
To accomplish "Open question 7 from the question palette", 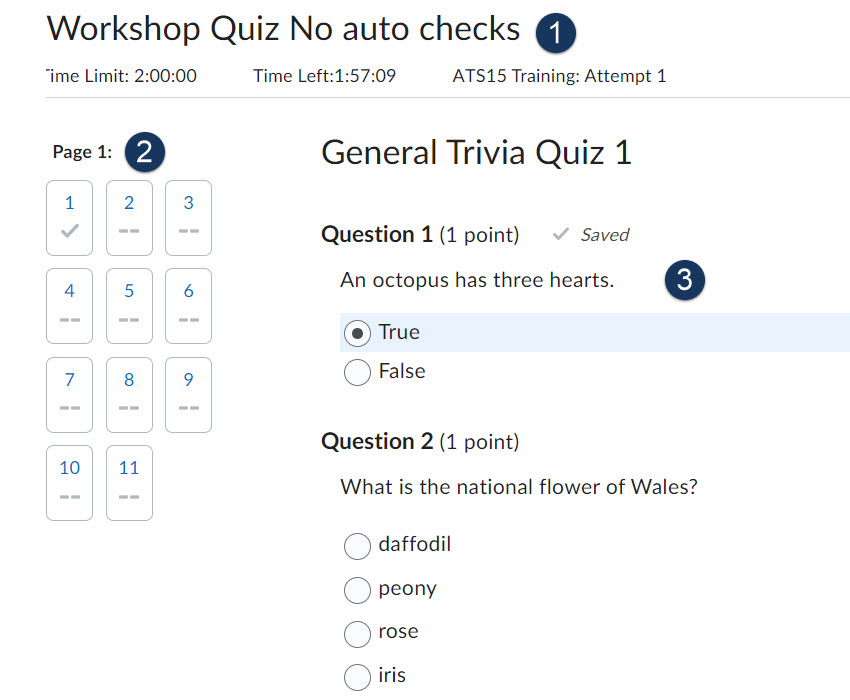I will click(x=69, y=394).
